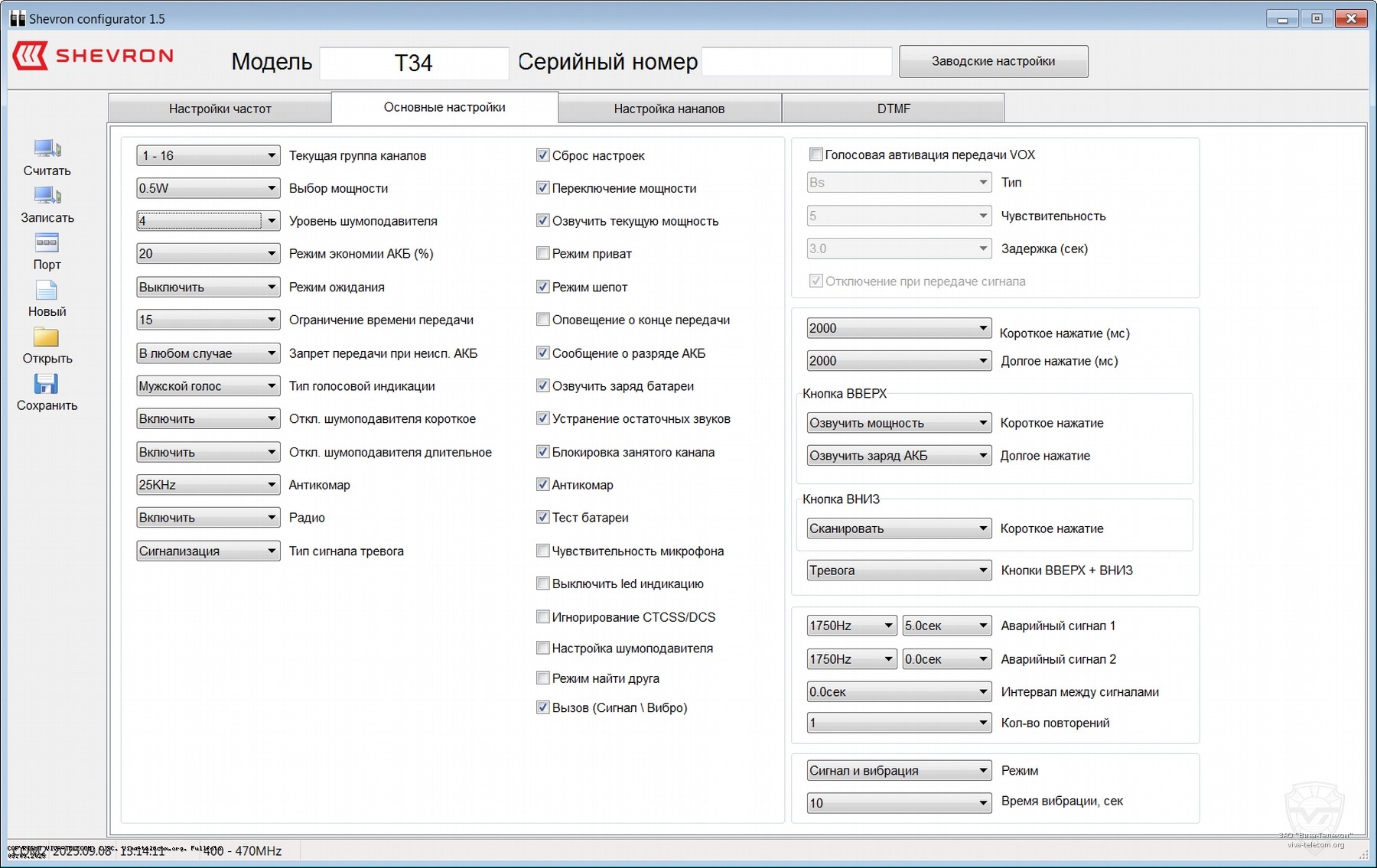Expand the Выбор мощности dropdown
The image size is (1377, 868).
[207, 188]
